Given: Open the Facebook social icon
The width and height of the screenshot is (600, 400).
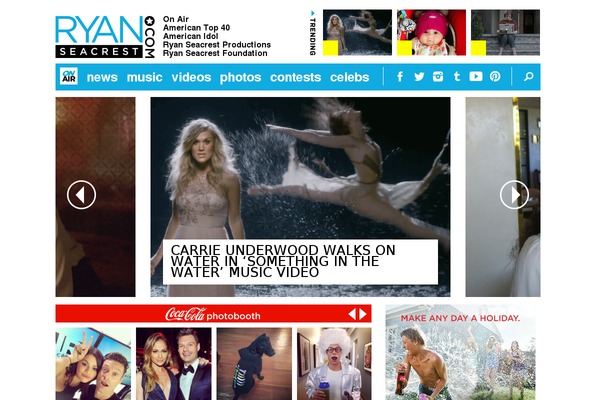Looking at the screenshot, I should click(x=400, y=77).
